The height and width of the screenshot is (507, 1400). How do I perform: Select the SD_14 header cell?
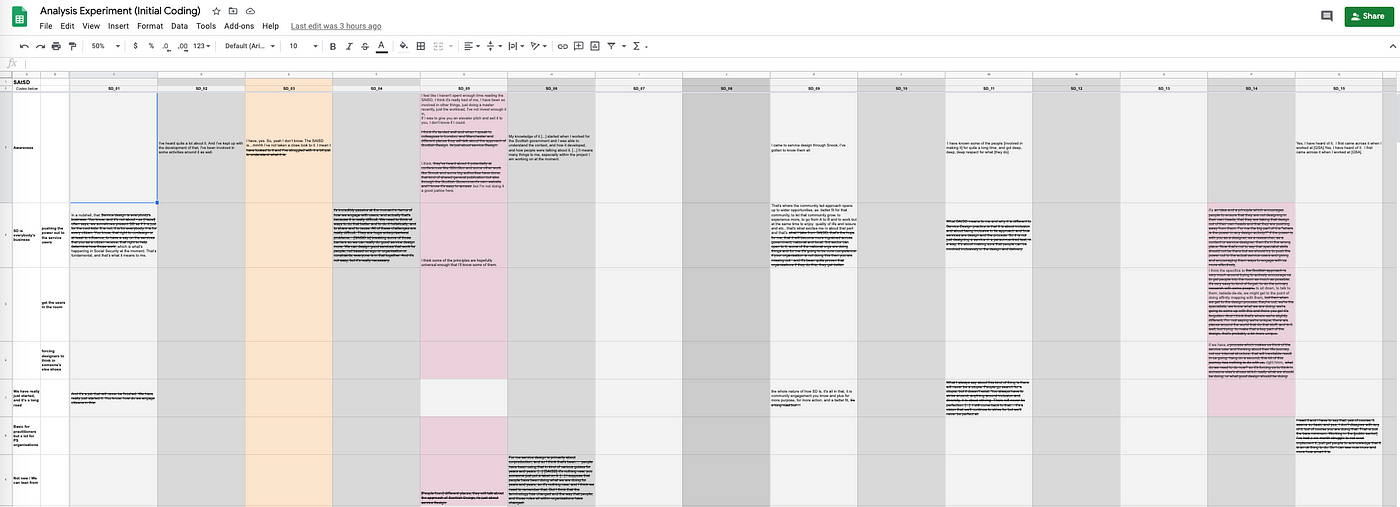[x=1251, y=89]
